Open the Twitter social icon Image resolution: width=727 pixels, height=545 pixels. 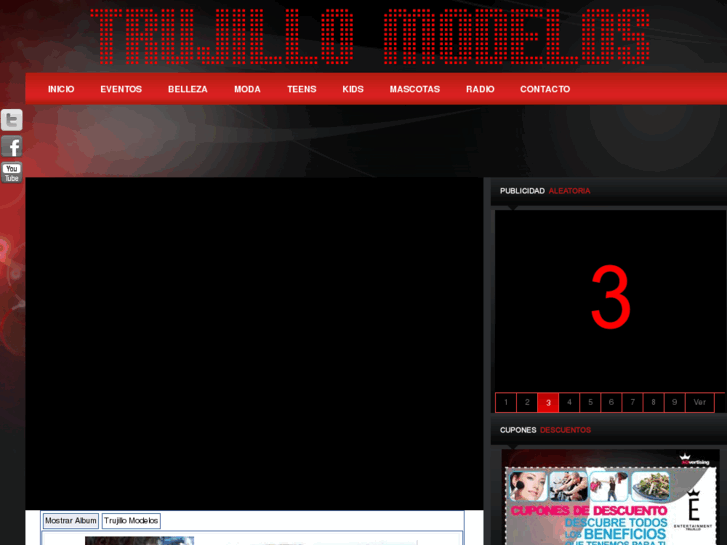coord(12,120)
